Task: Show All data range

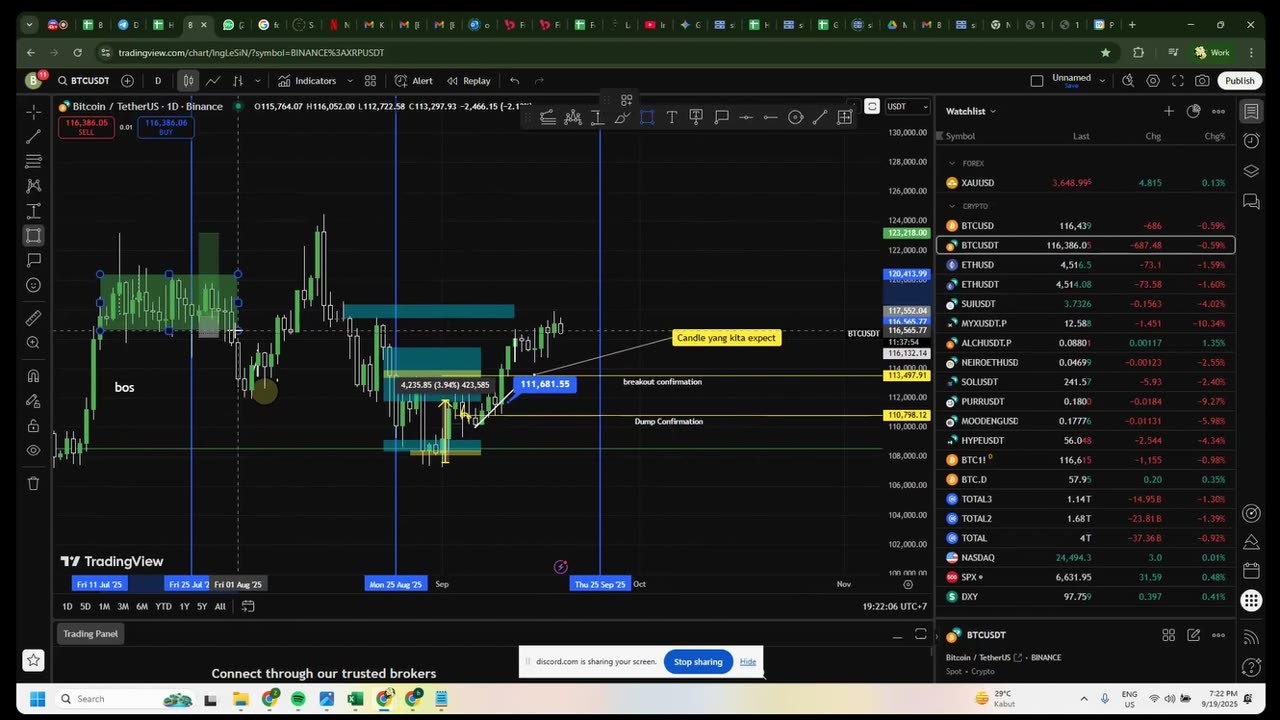Action: [220, 606]
